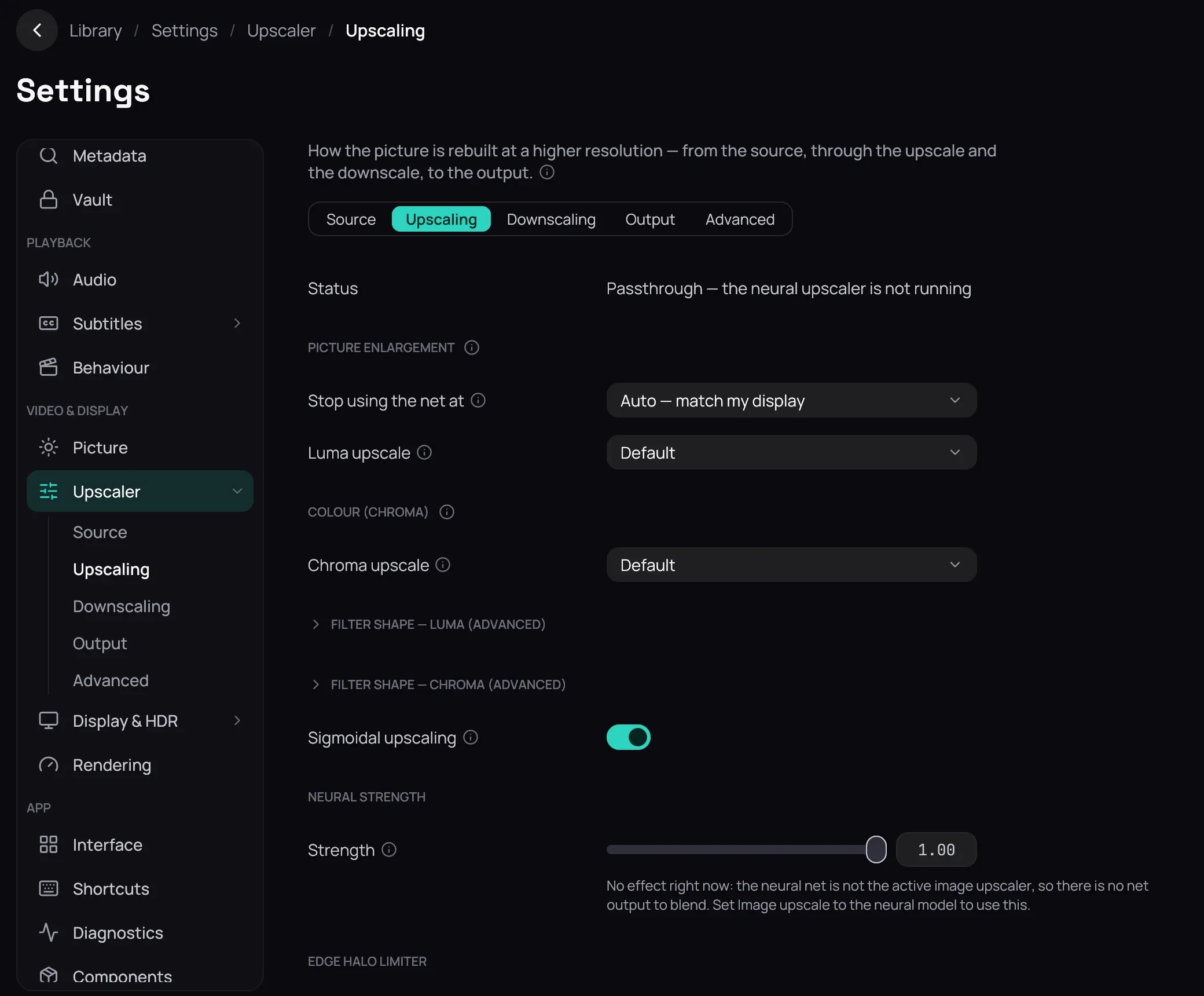
Task: Click the Luma upscale info icon
Action: (424, 452)
